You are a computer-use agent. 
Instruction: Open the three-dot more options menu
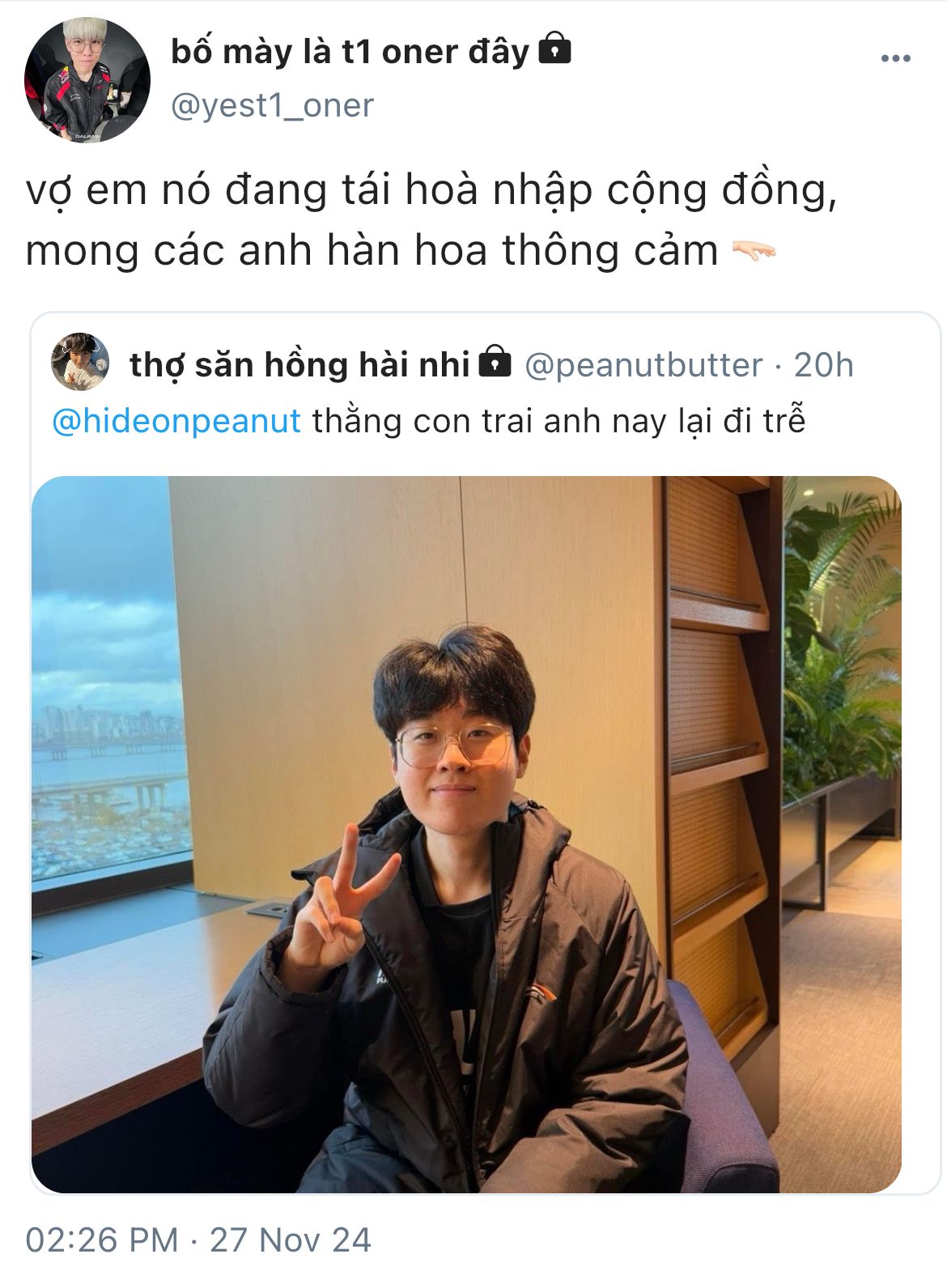895,58
